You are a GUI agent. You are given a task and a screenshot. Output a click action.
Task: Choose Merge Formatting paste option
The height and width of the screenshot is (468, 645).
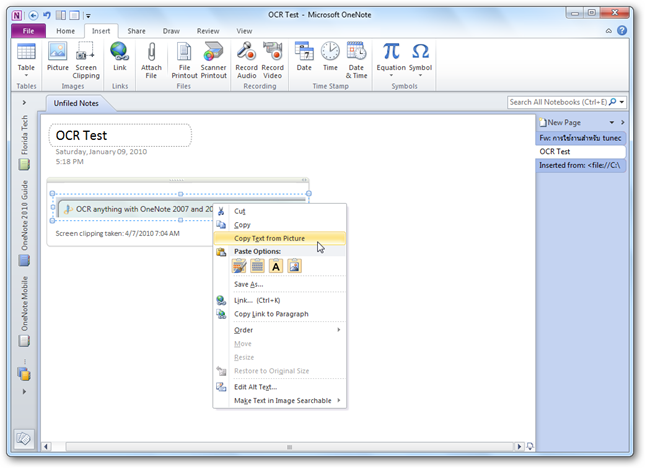pos(258,266)
